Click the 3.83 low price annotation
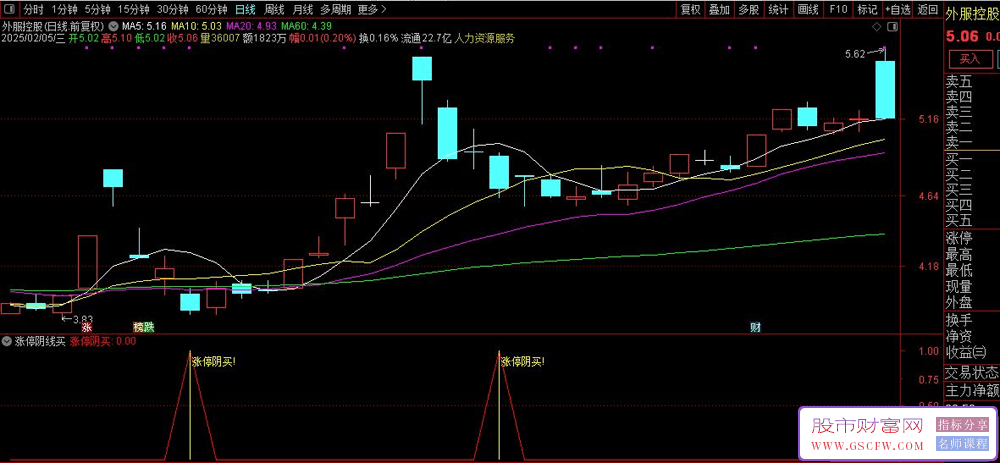The width and height of the screenshot is (1000, 463). tap(83, 319)
